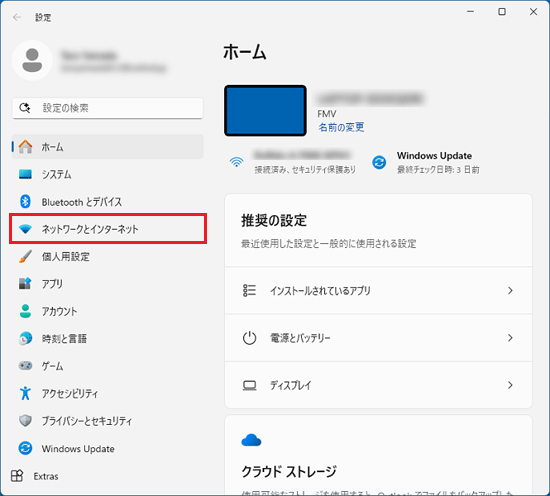Open the インストールされているアプリ row
The height and width of the screenshot is (496, 550).
click(x=378, y=290)
